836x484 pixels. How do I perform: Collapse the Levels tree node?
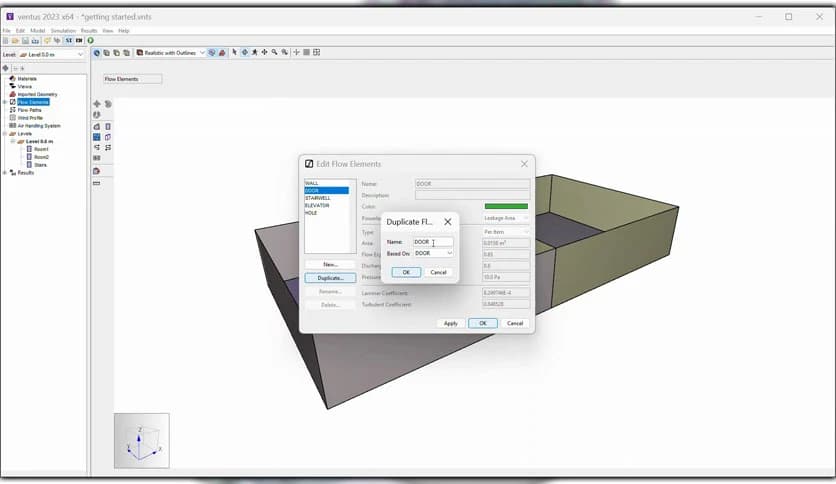tap(5, 133)
